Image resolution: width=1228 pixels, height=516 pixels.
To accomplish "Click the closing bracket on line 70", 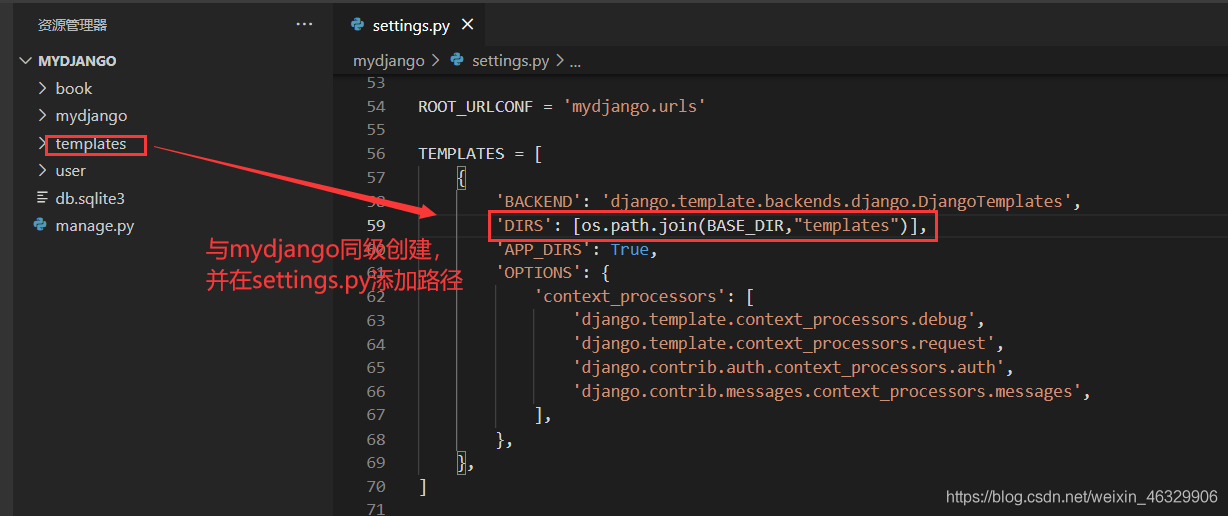I will (423, 486).
